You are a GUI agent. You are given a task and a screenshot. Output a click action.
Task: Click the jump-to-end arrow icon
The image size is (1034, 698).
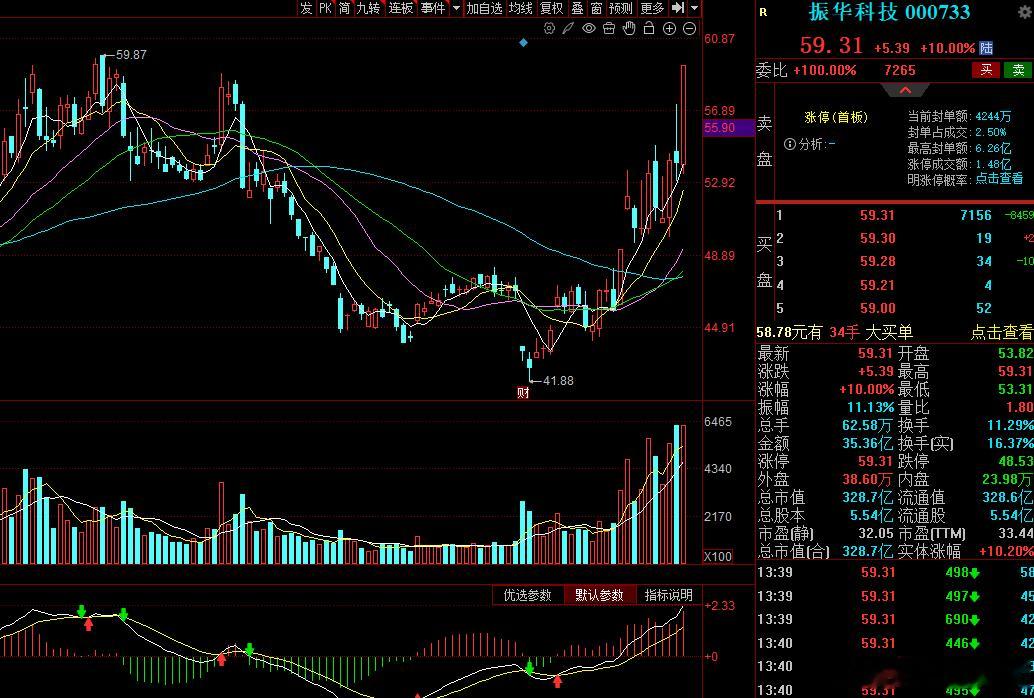(x=677, y=8)
